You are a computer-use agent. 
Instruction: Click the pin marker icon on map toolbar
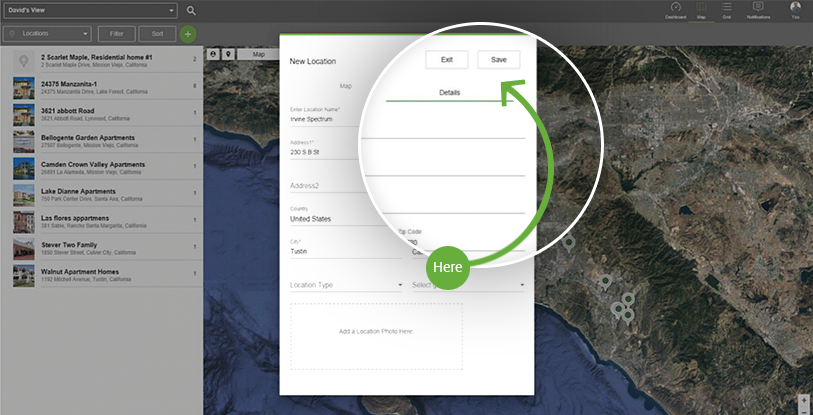[x=228, y=54]
